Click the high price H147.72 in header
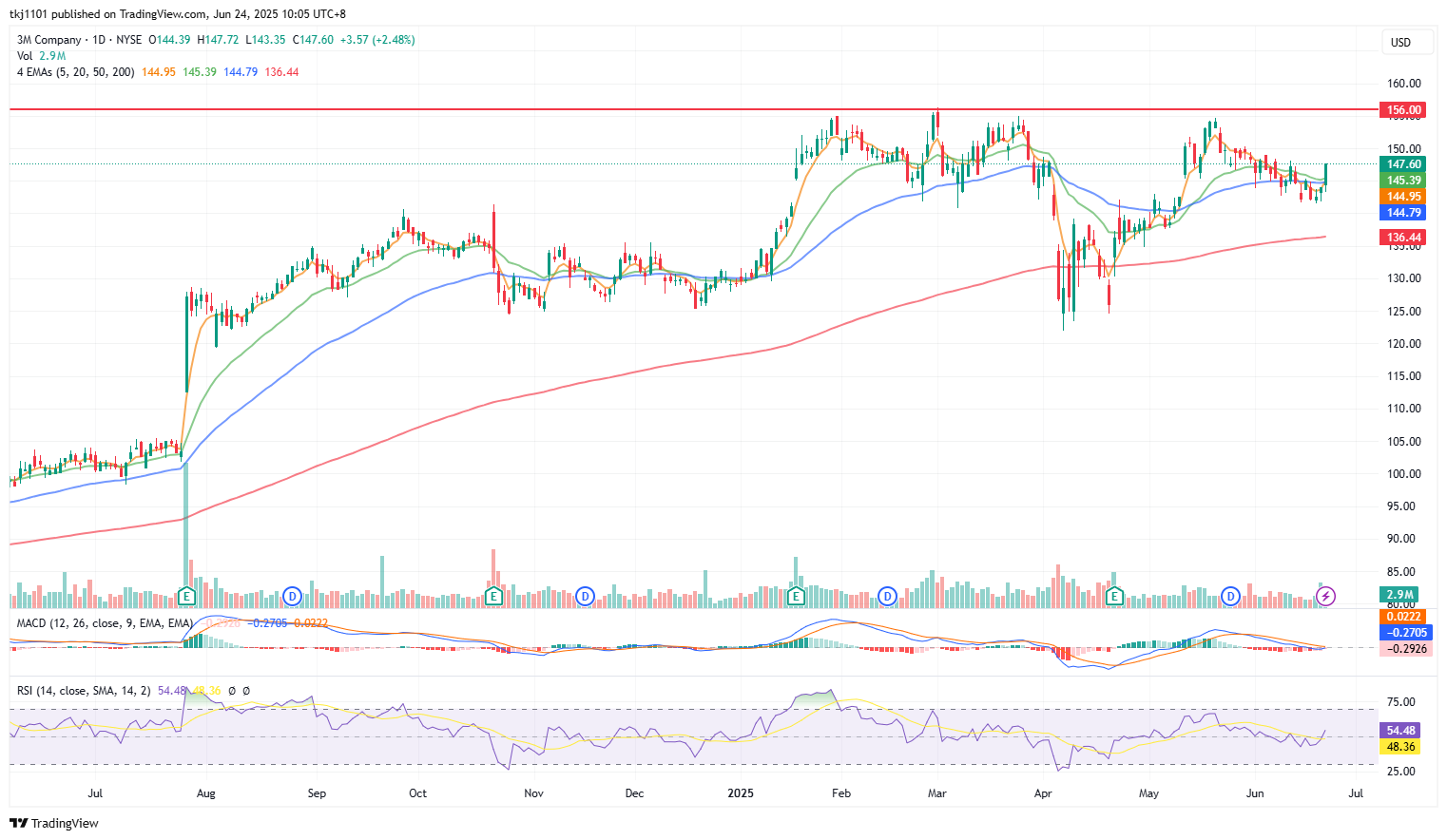This screenshot has height=840, width=1447. pos(217,40)
